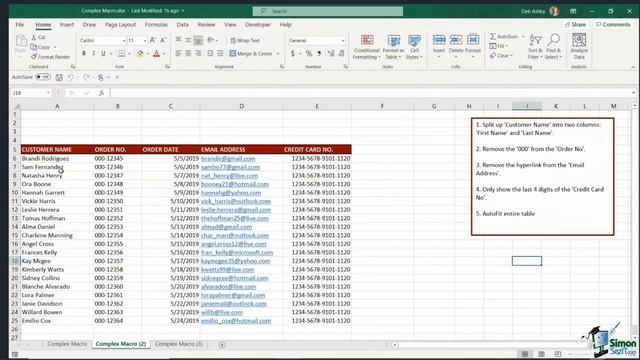Decrease font size button
The height and width of the screenshot is (360, 640).
coord(162,40)
